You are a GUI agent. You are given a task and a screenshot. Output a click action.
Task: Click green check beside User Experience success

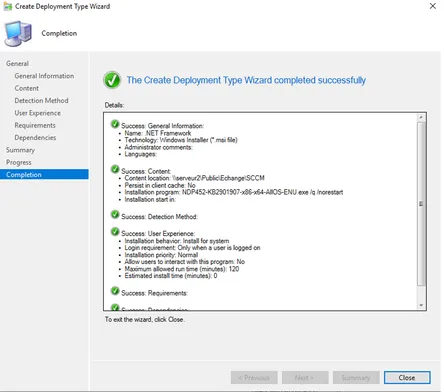115,231
